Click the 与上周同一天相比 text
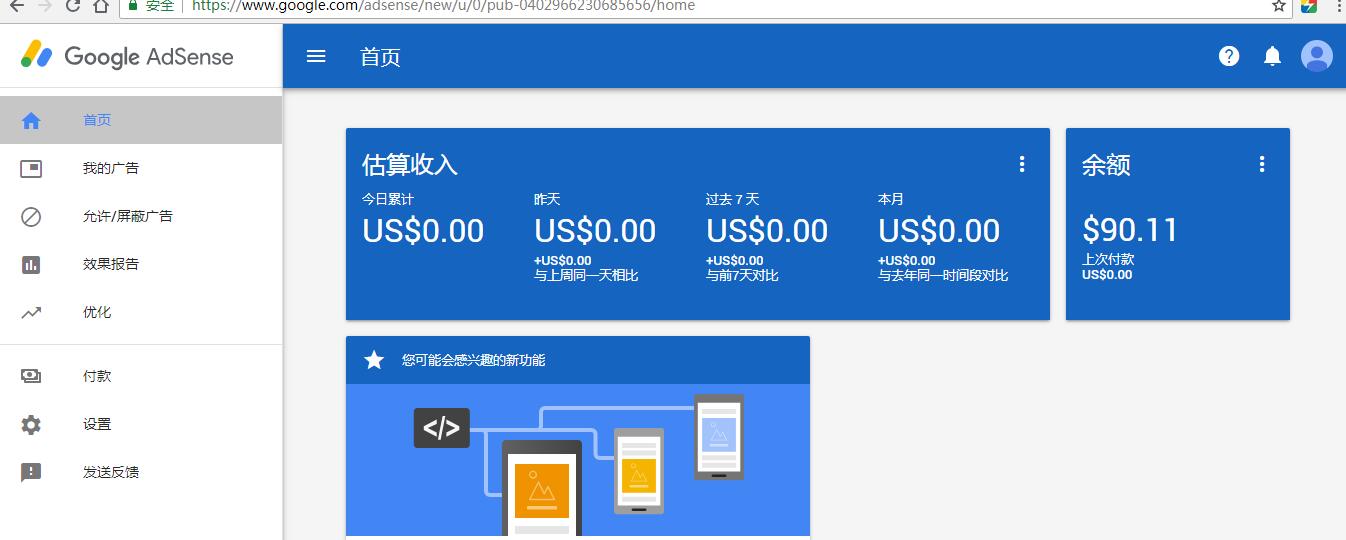1346x540 pixels. 586,275
